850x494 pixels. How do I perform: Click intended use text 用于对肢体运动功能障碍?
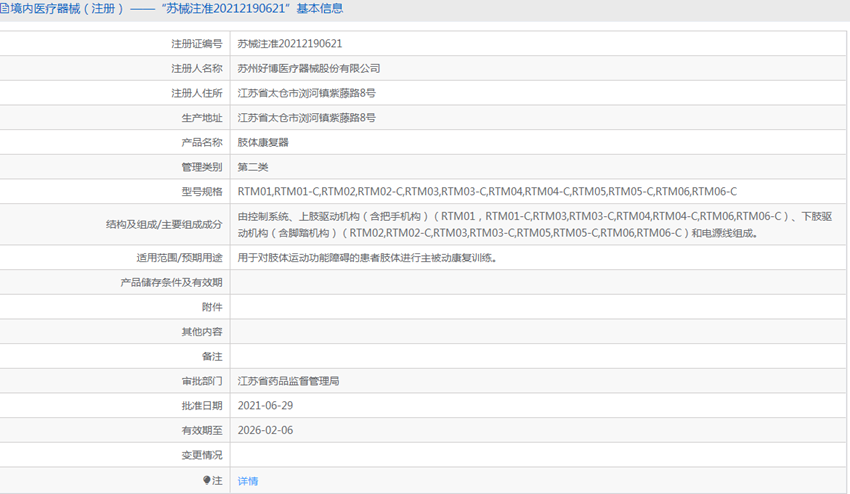[x=367, y=258]
